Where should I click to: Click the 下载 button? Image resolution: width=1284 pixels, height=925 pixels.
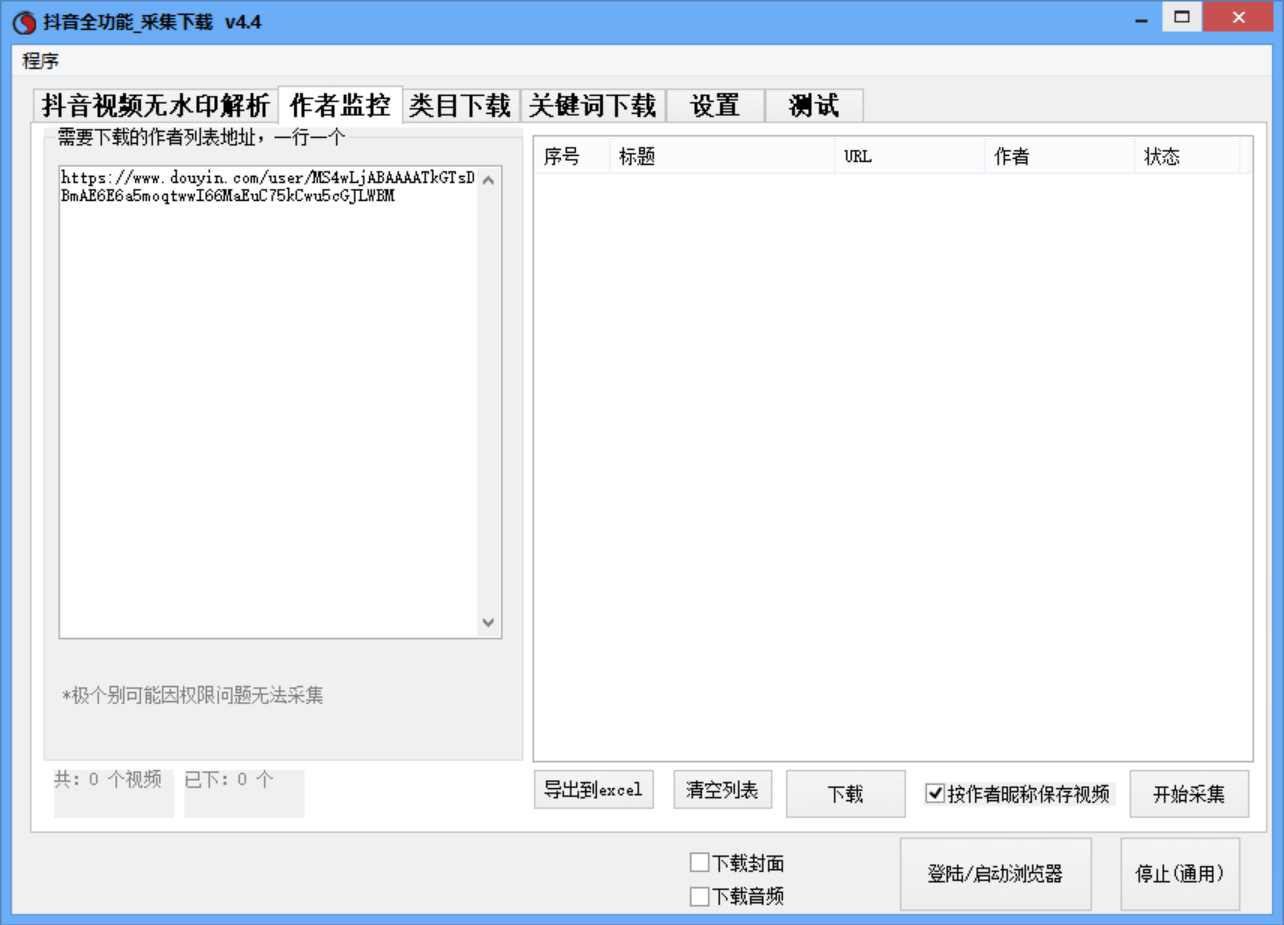[x=845, y=794]
